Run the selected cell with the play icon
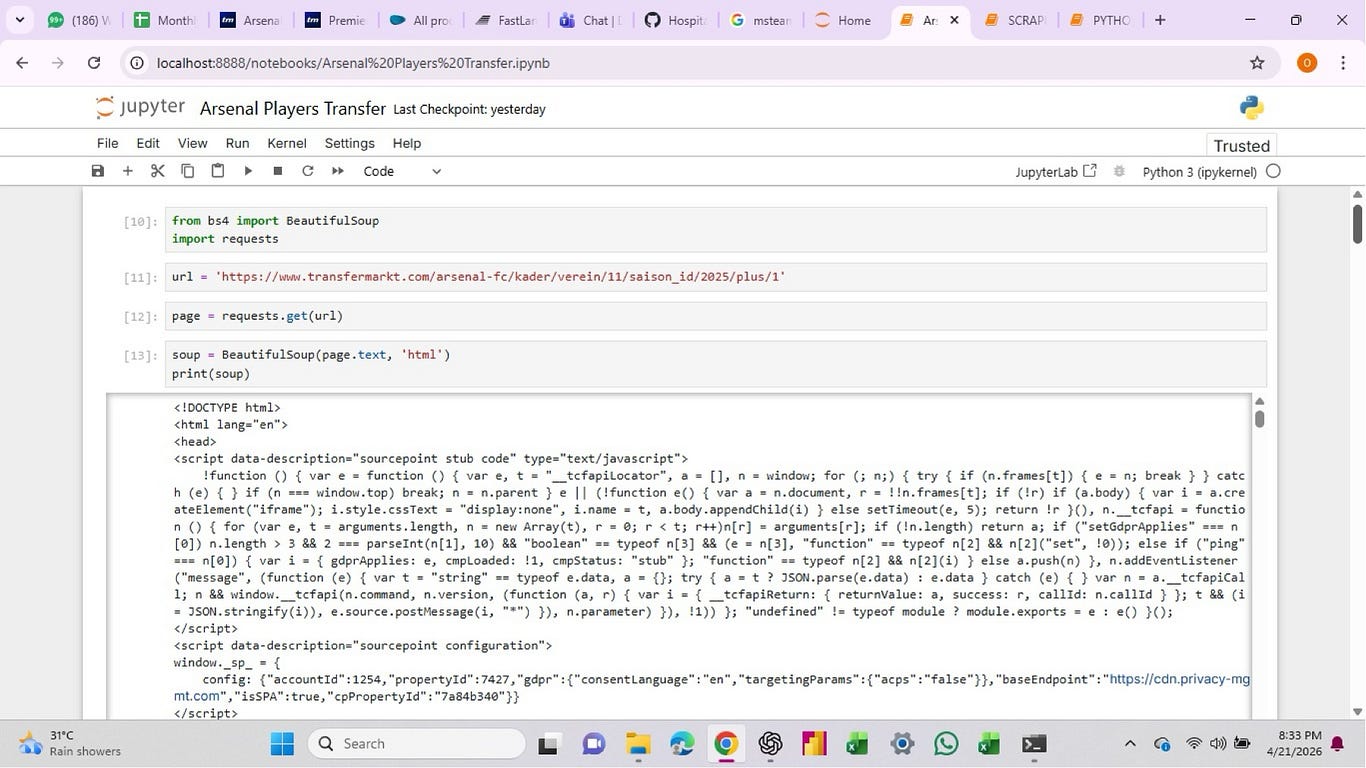Viewport: 1366px width, 768px height. tap(248, 171)
